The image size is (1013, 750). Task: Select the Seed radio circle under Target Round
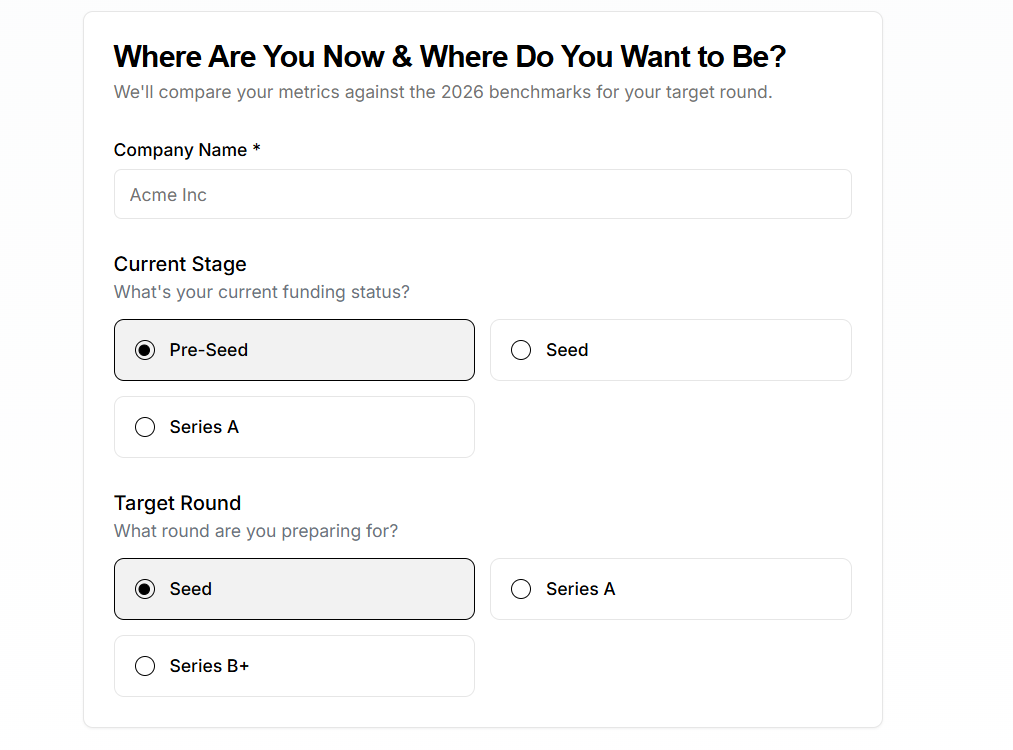[x=145, y=589]
